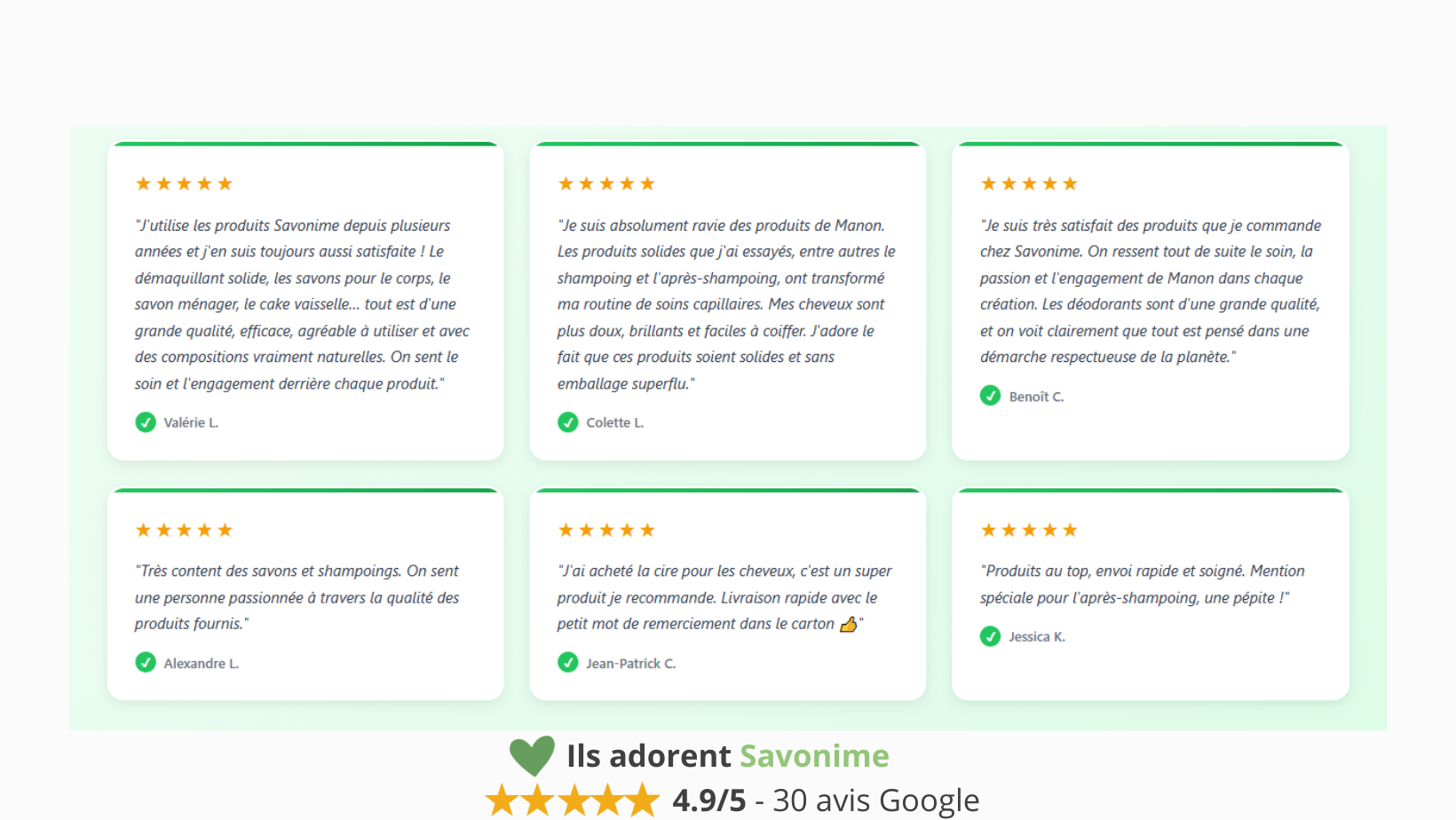Click the verified checkmark beside Valérie L.

point(146,422)
